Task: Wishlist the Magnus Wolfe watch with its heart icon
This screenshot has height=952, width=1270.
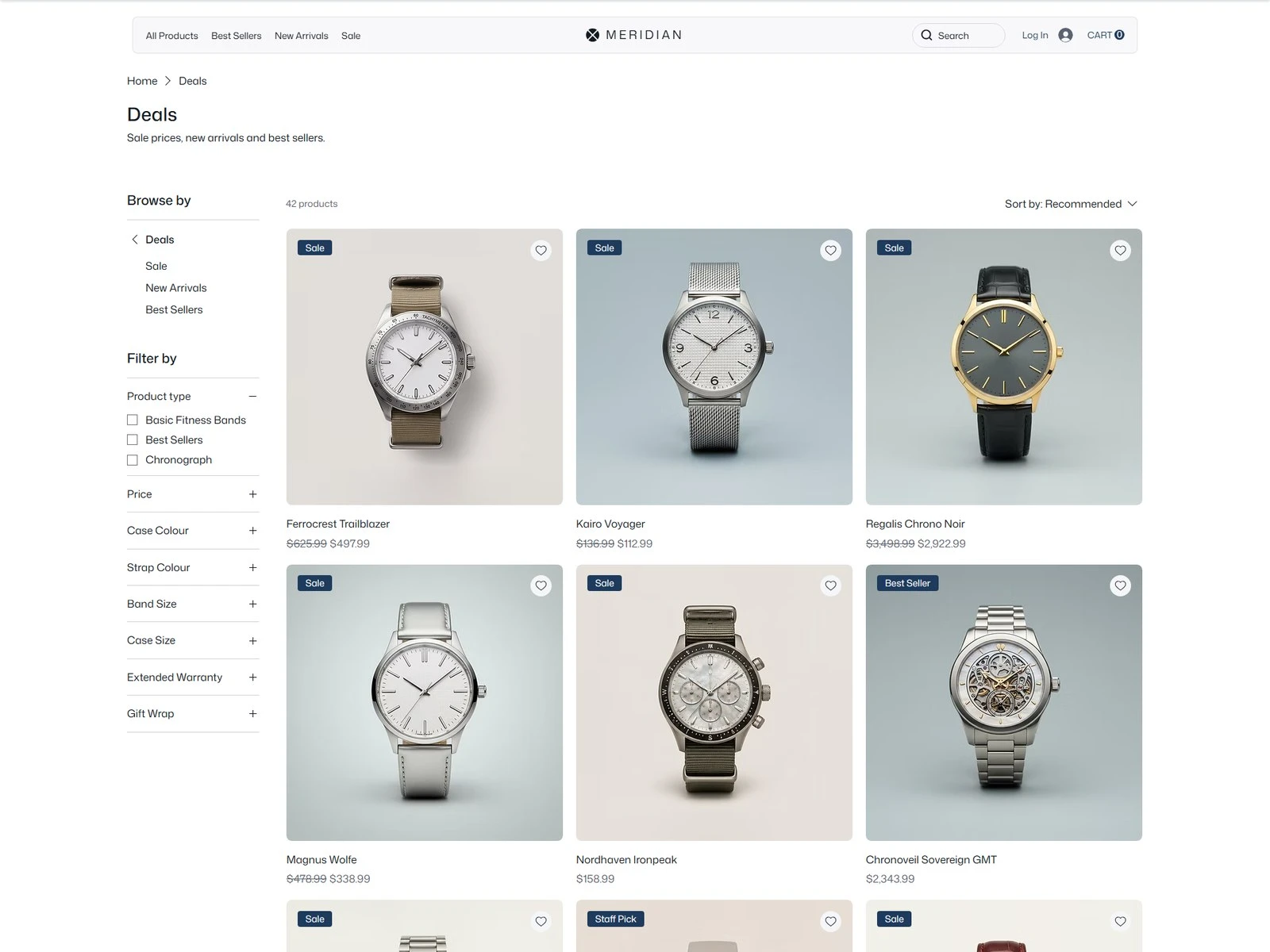Action: point(541,586)
